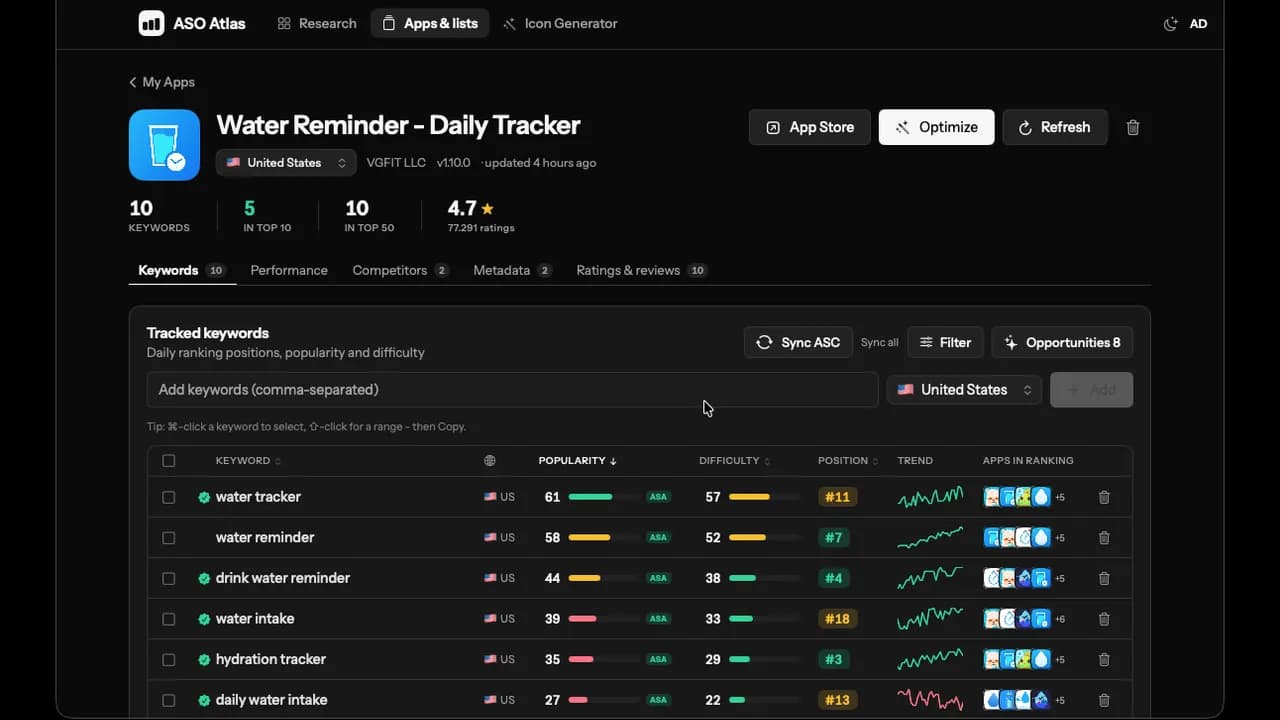Click the verified badge beside water tracker
The width and height of the screenshot is (1280, 720).
coord(204,497)
